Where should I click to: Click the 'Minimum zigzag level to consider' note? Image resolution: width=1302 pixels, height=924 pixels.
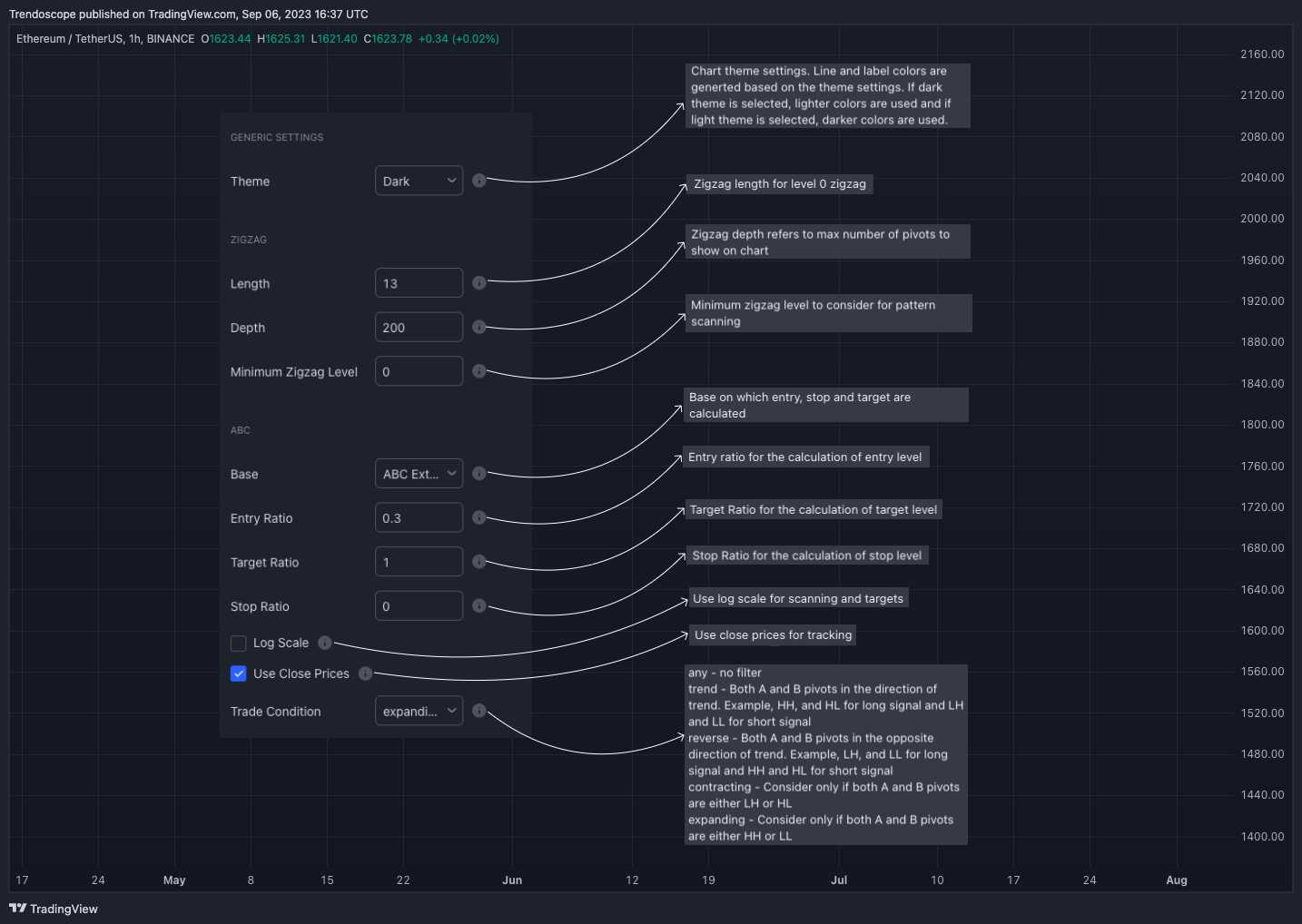click(x=828, y=313)
